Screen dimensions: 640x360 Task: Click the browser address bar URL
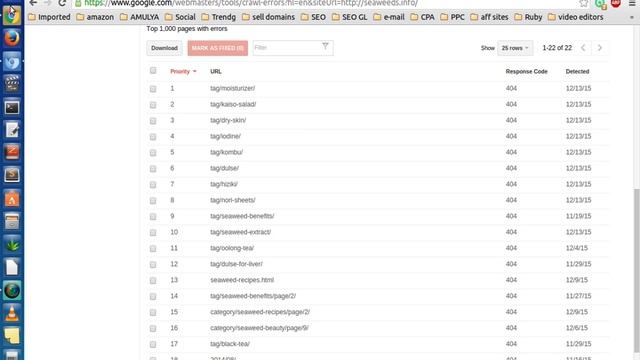tap(251, 3)
